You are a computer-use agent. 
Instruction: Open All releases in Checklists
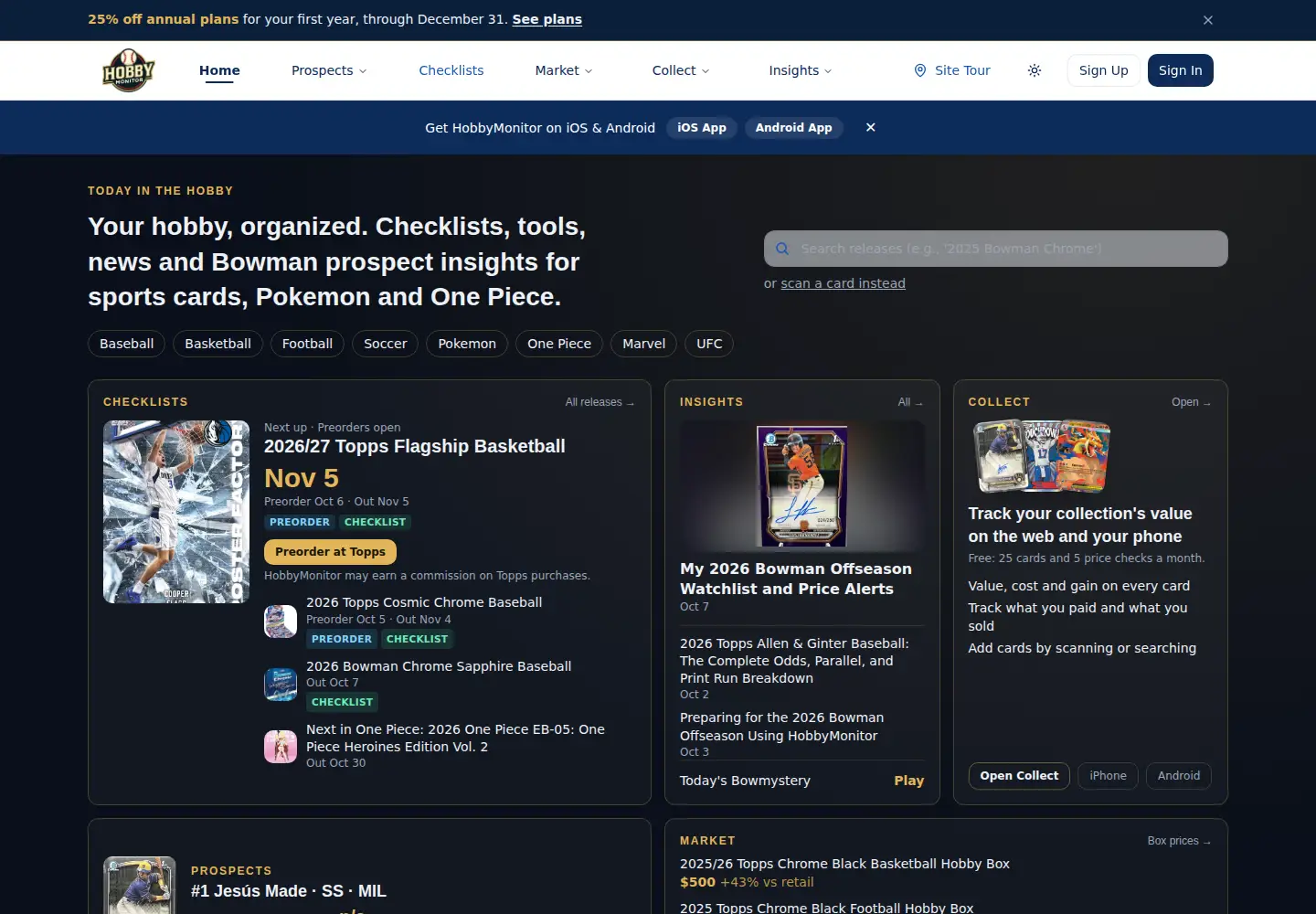[x=600, y=402]
